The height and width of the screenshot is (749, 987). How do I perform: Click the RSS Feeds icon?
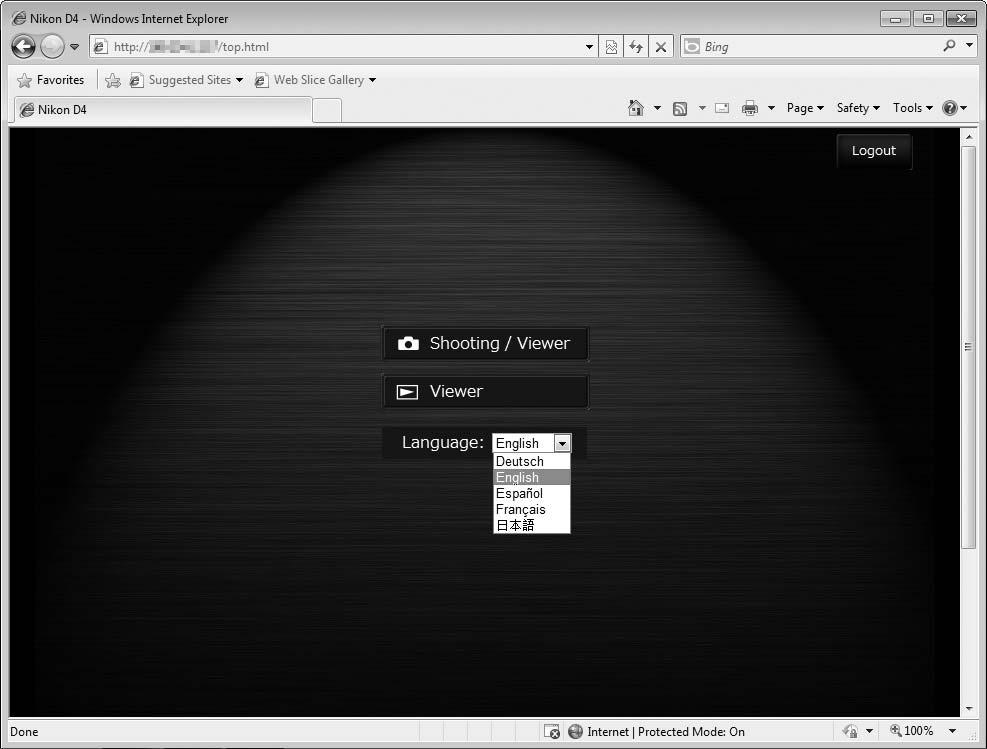[x=680, y=109]
